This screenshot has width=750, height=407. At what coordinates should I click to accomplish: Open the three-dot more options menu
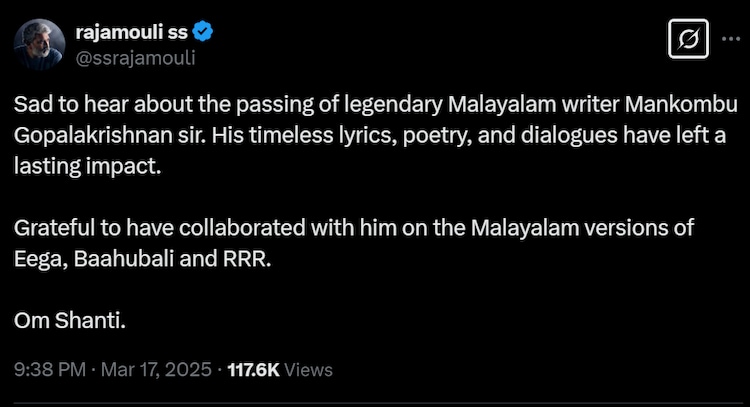pyautogui.click(x=727, y=41)
